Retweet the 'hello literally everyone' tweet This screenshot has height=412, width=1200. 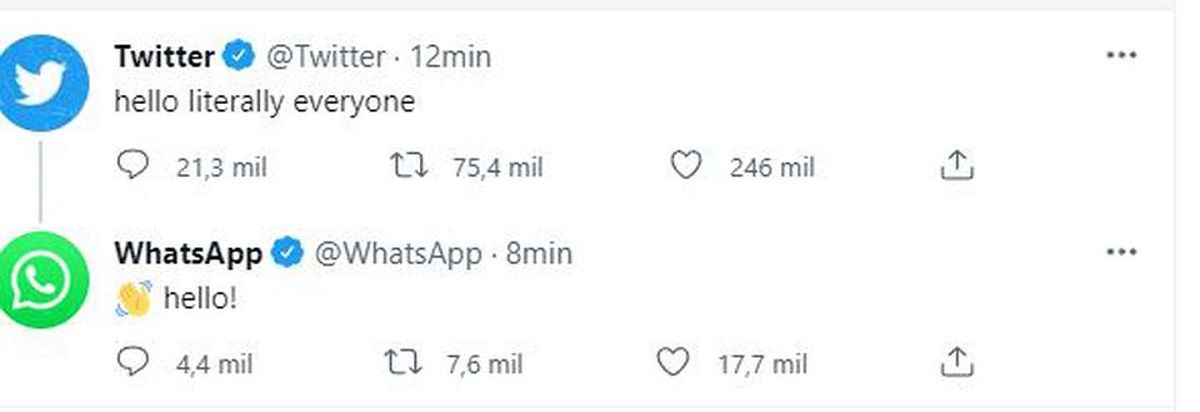tap(408, 167)
